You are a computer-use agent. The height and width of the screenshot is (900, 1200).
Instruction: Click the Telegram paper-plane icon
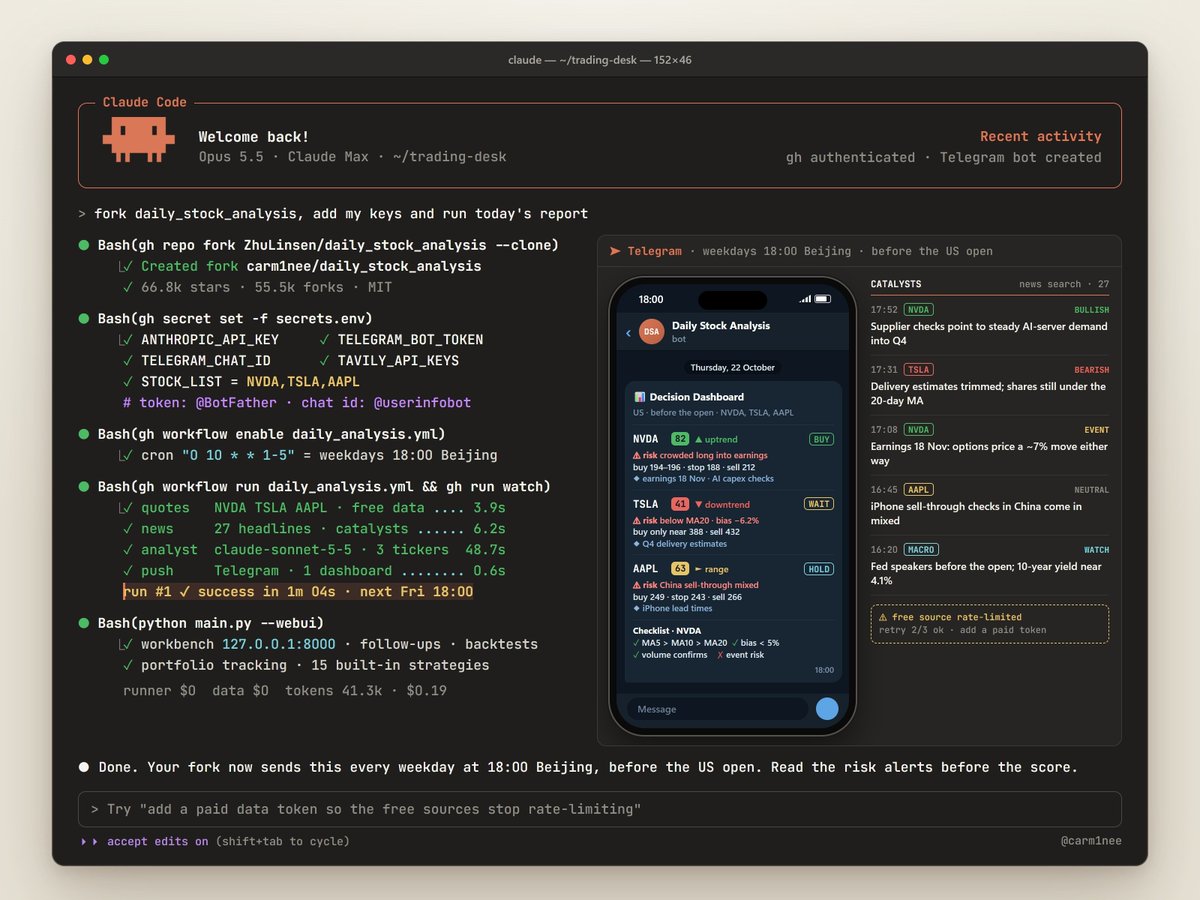coord(615,251)
